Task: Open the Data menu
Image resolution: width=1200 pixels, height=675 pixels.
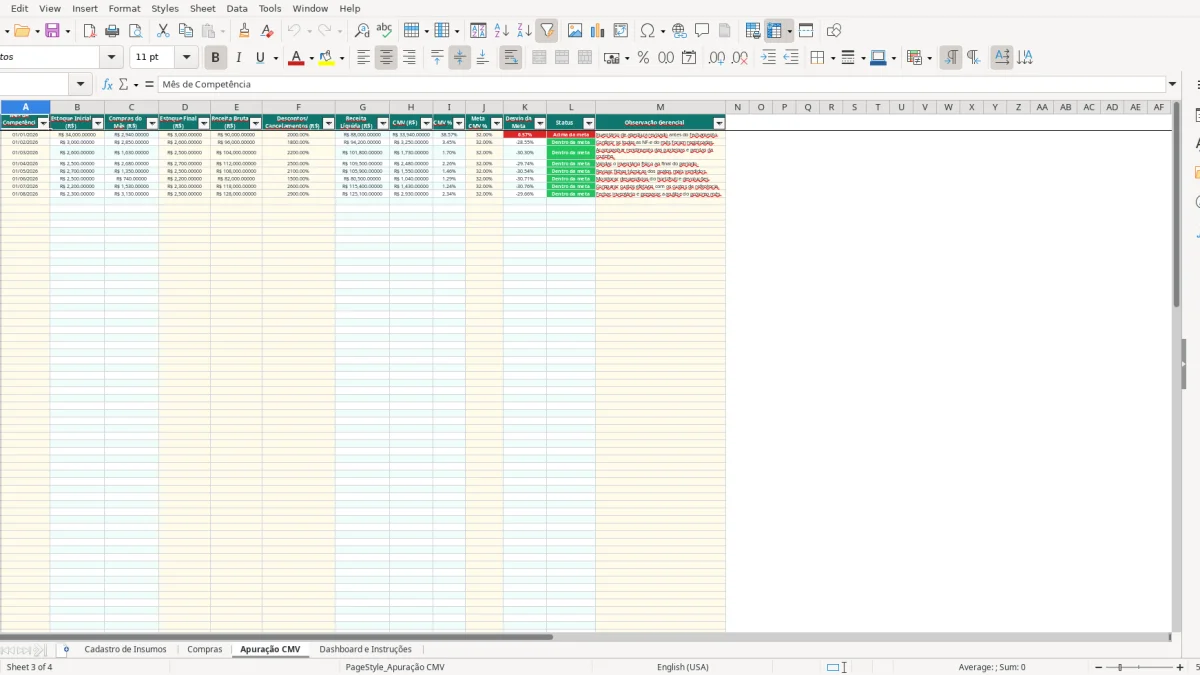Action: (x=237, y=8)
